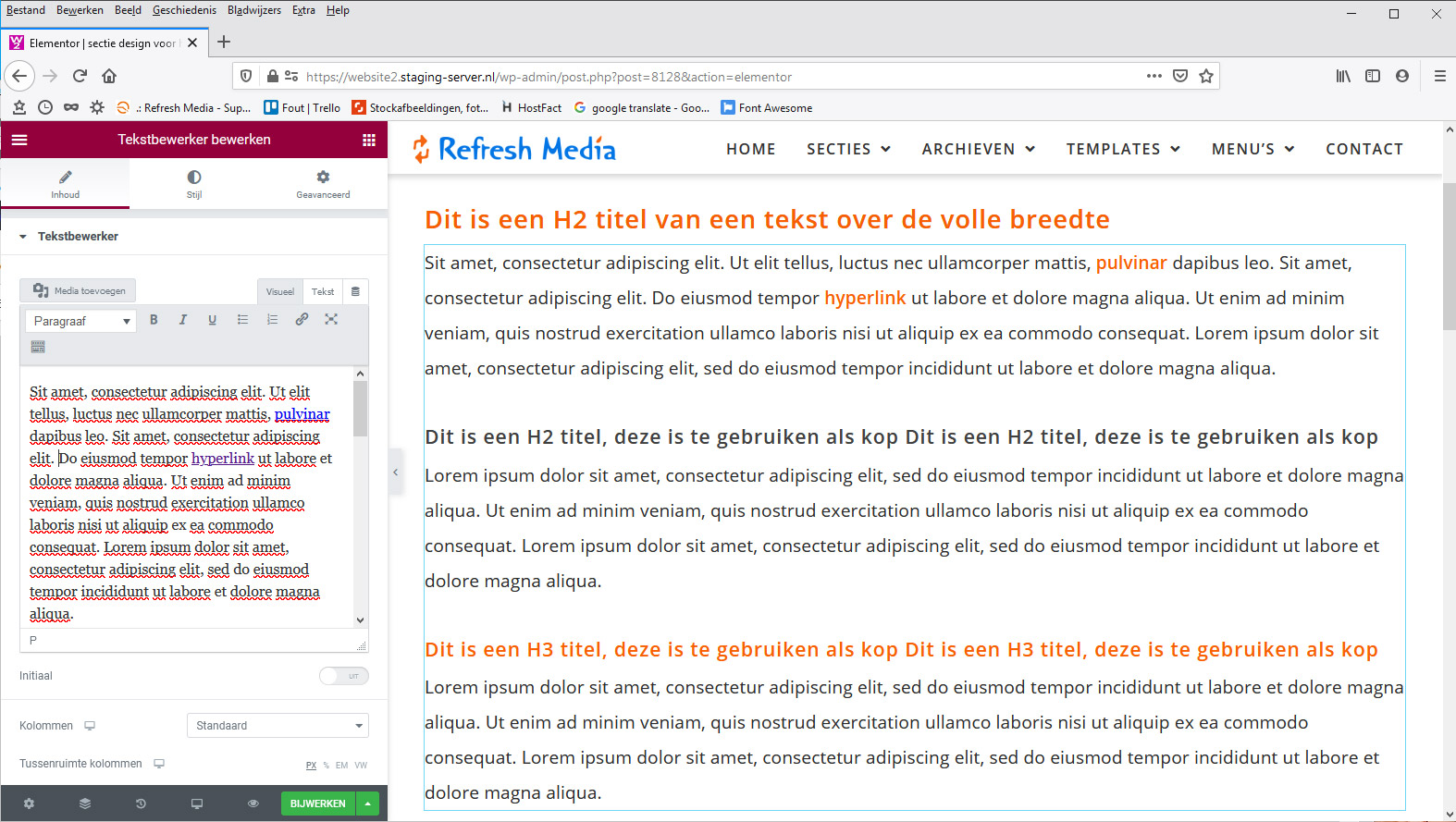Expand save options arrow next to Bijwerken
The height and width of the screenshot is (822, 1456).
coord(368,804)
